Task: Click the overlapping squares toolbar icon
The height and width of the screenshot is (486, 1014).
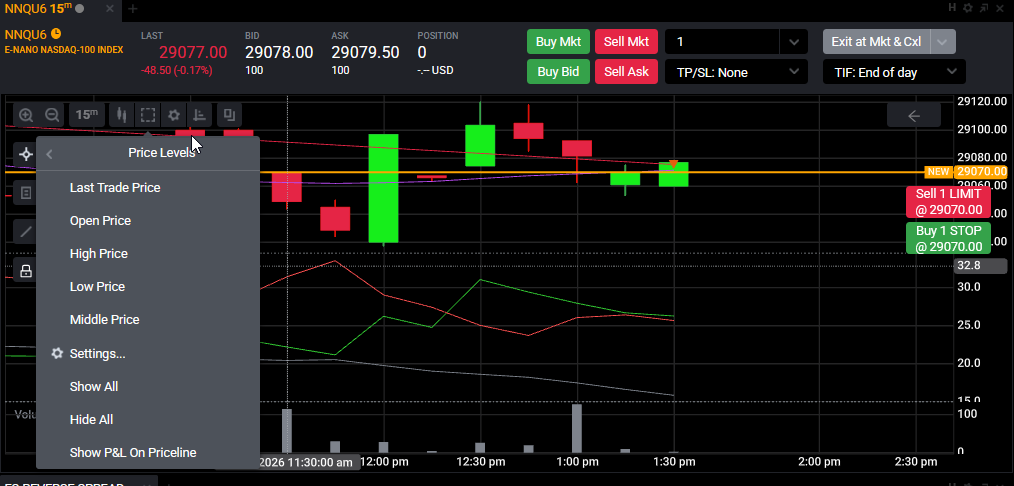Action: pyautogui.click(x=229, y=115)
